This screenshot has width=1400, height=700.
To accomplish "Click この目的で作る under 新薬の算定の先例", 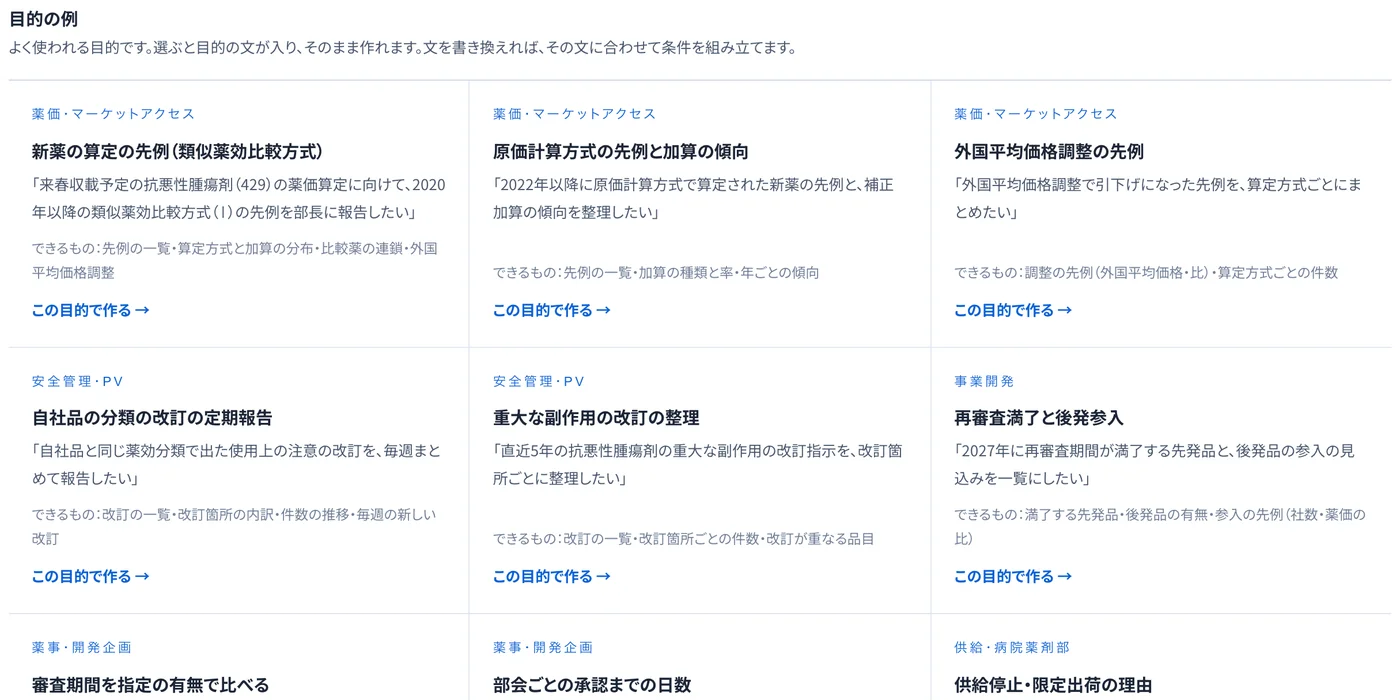I will [90, 310].
